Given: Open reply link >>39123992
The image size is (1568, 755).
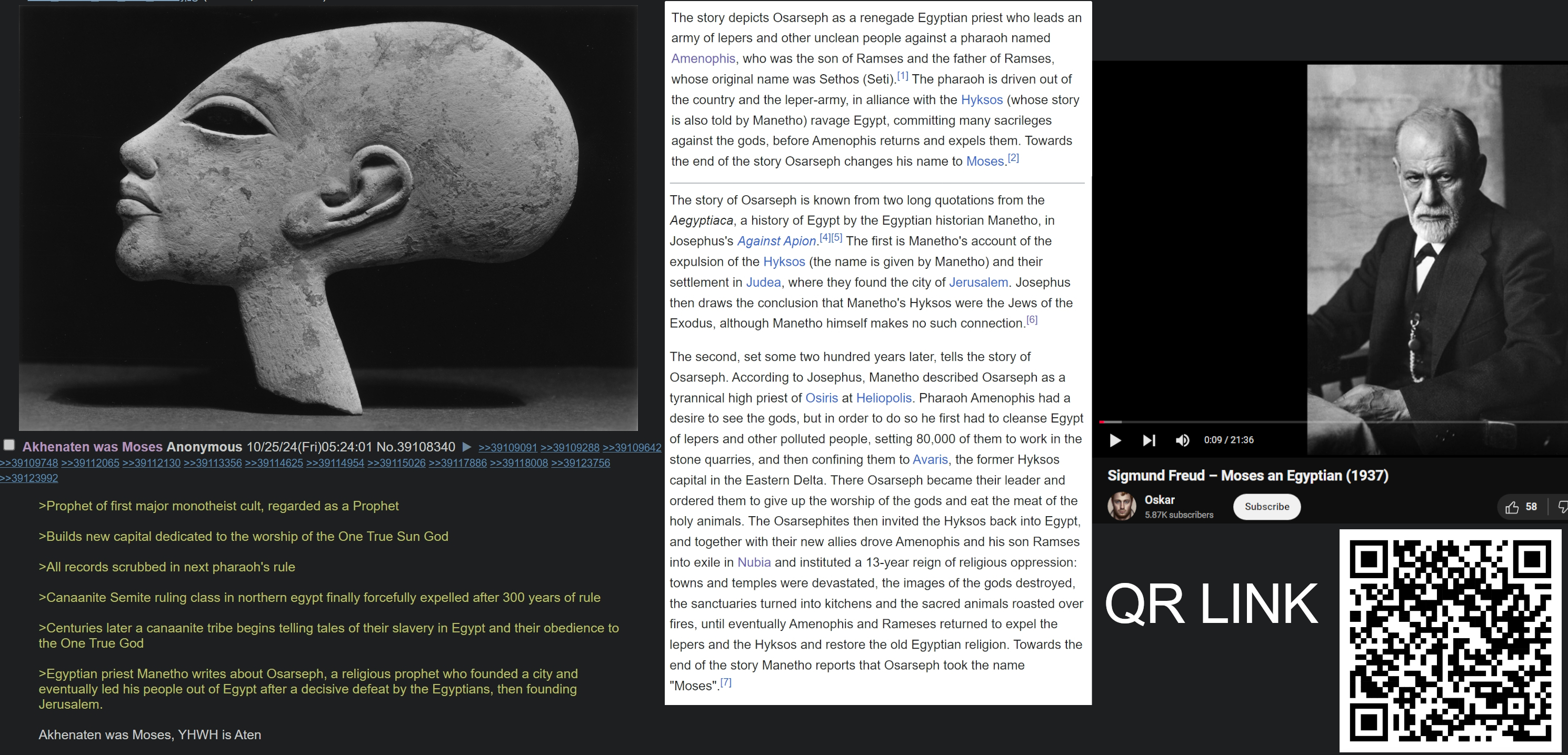Looking at the screenshot, I should coord(29,478).
